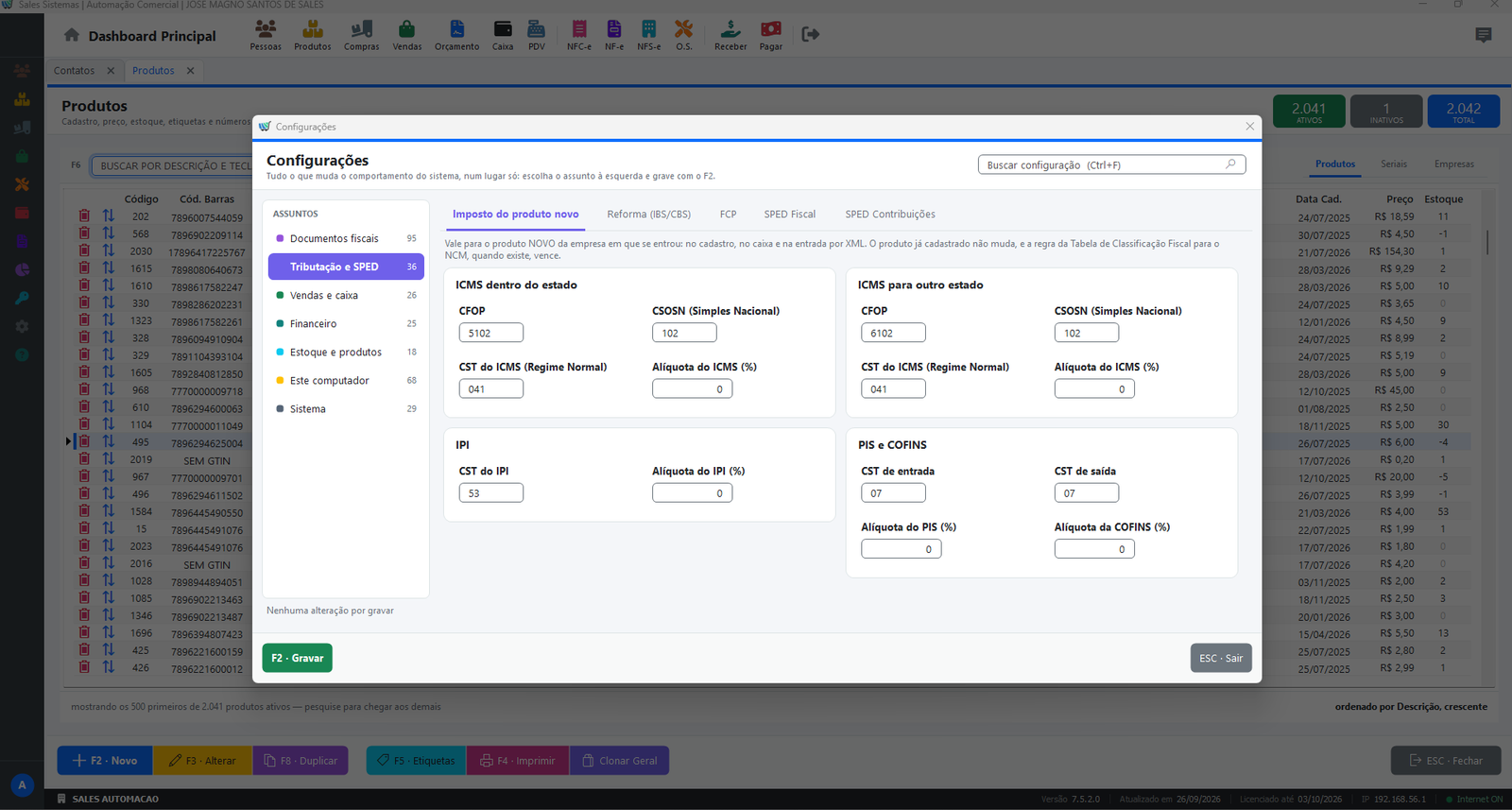The height and width of the screenshot is (810, 1512).
Task: Open the Financeiro subject
Action: (346, 323)
